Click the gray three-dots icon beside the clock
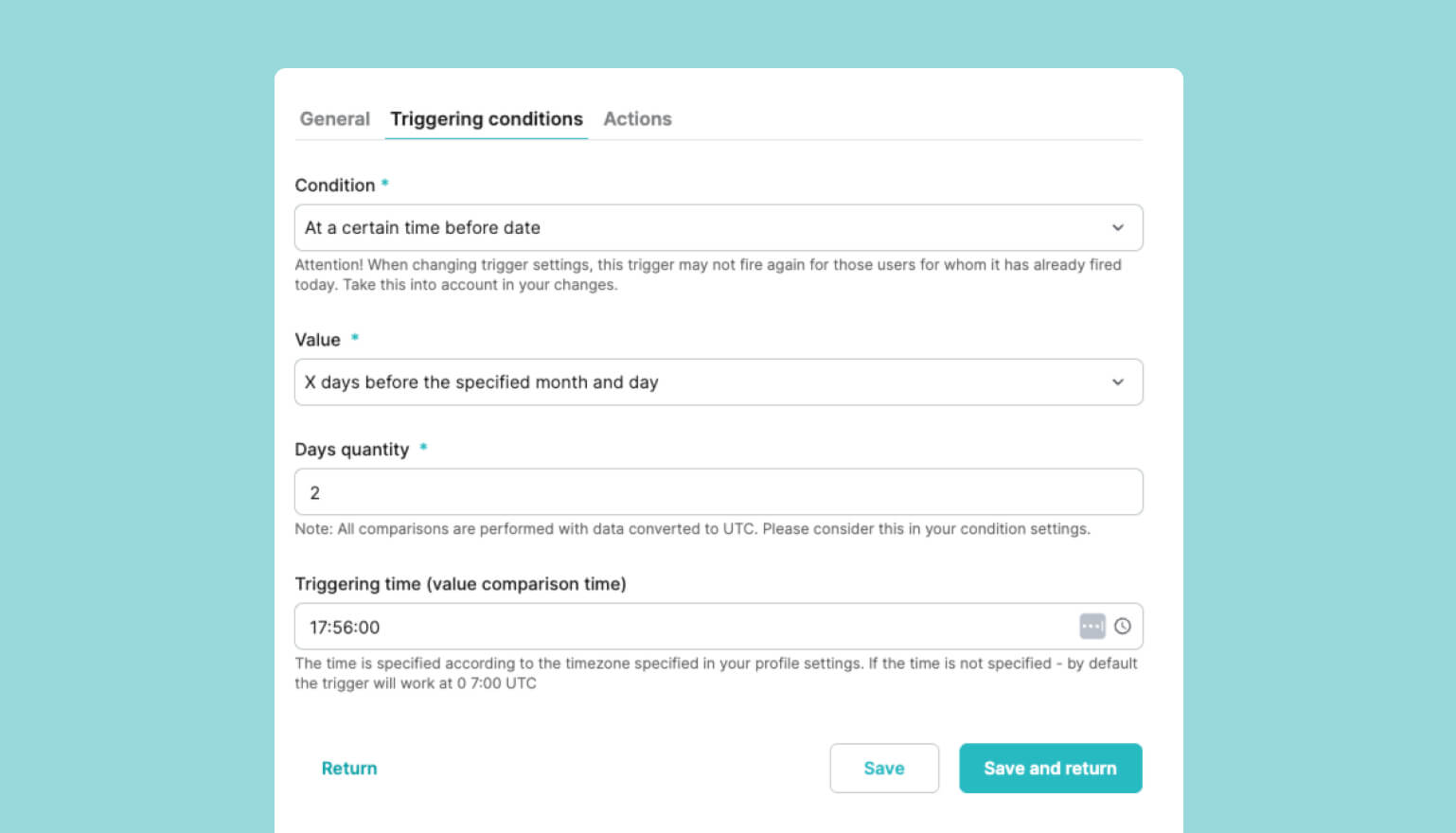Viewport: 1456px width, 833px height. (x=1092, y=626)
